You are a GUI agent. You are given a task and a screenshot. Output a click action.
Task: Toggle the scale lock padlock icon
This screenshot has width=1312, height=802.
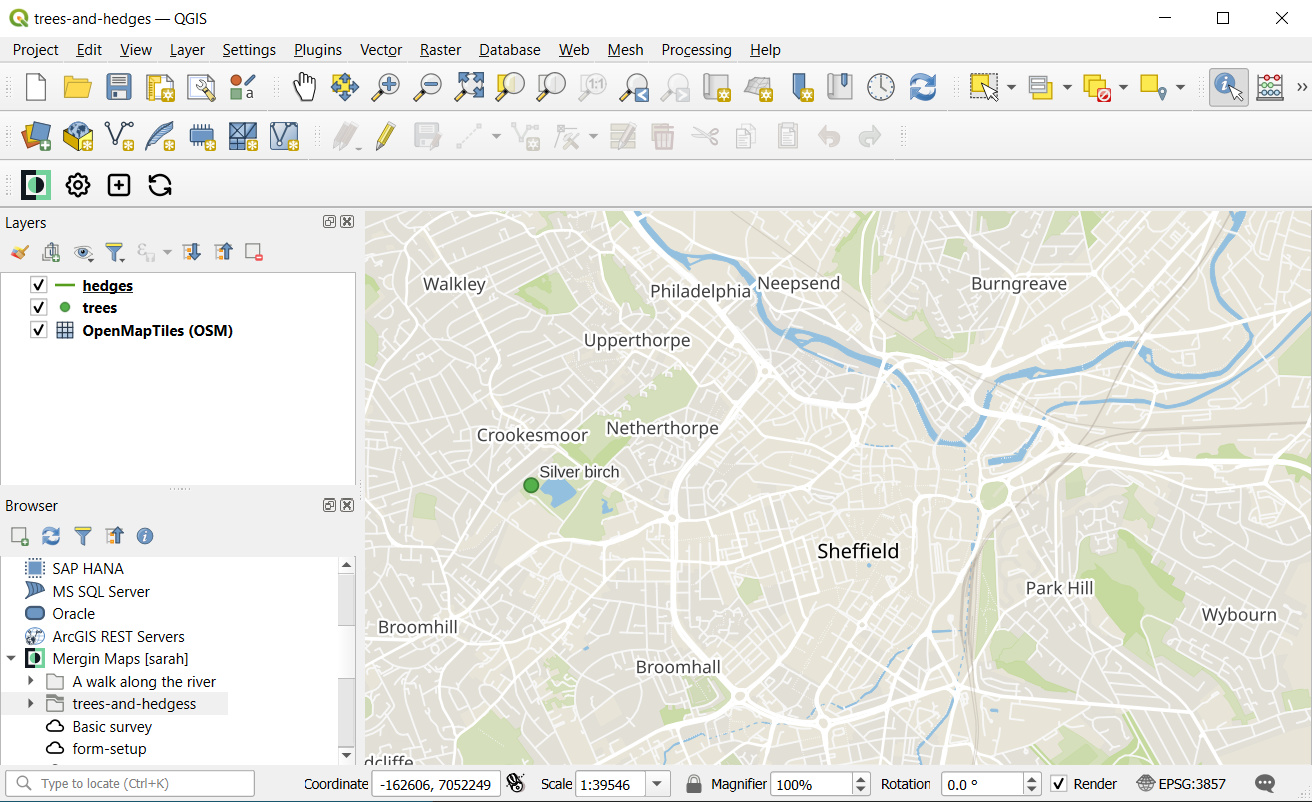694,784
